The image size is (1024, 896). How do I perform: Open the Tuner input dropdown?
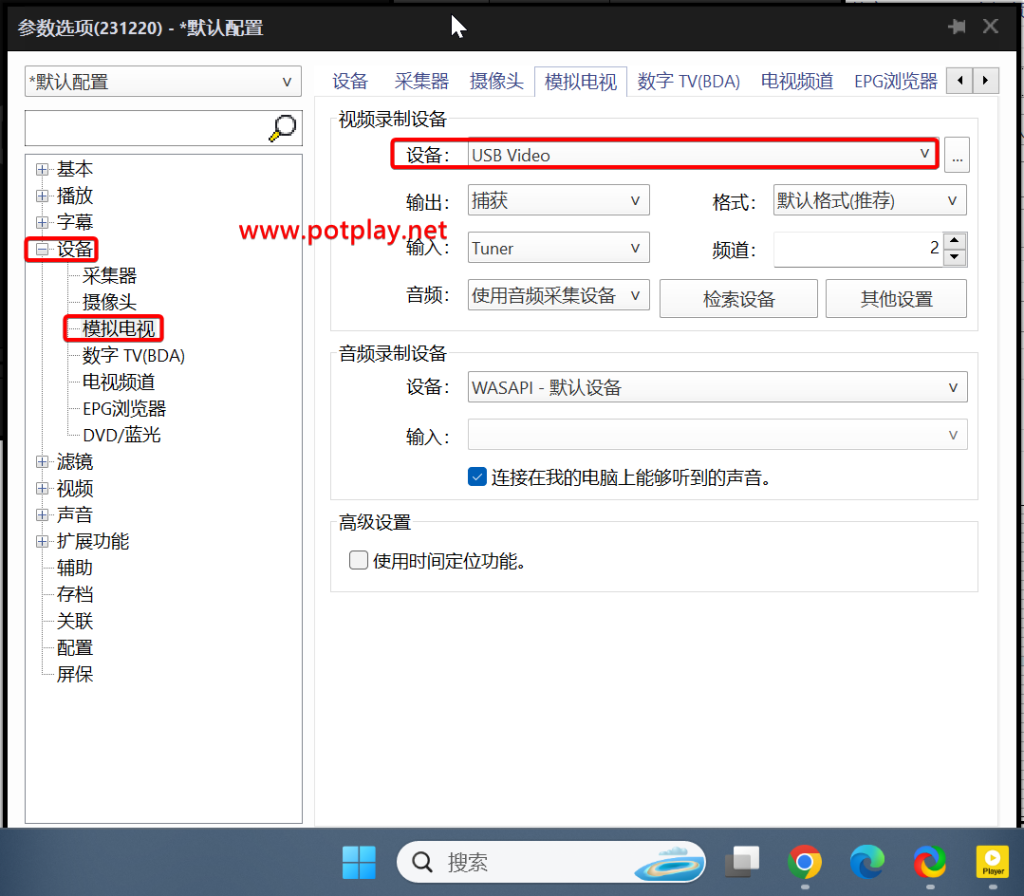558,248
